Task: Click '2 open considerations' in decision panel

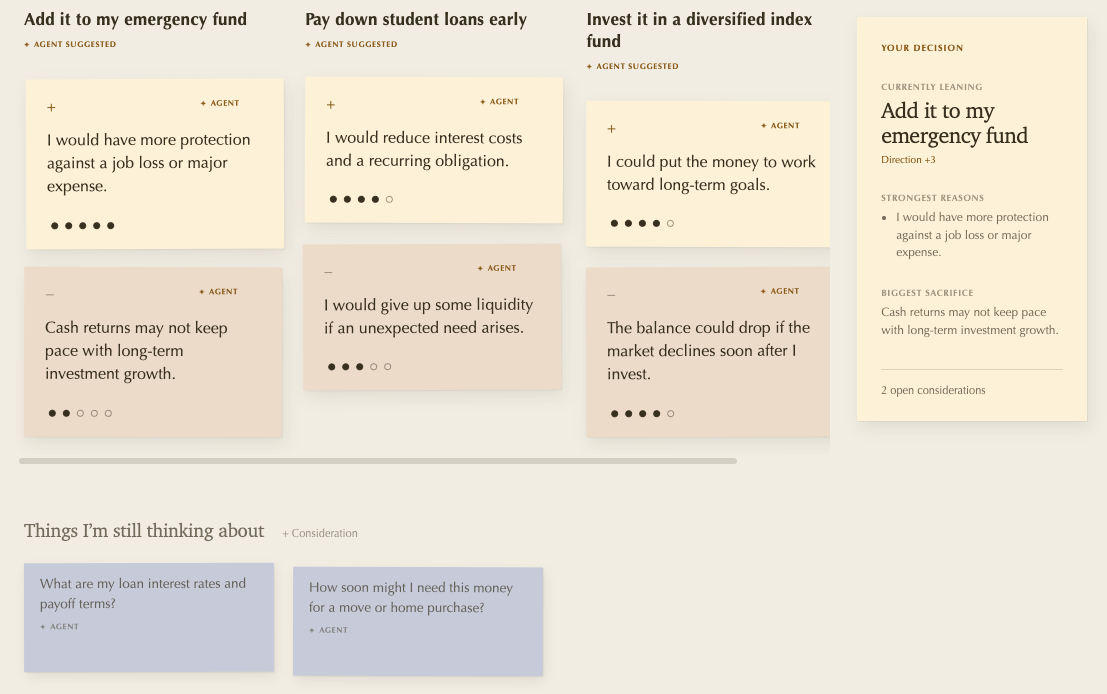Action: pos(933,390)
